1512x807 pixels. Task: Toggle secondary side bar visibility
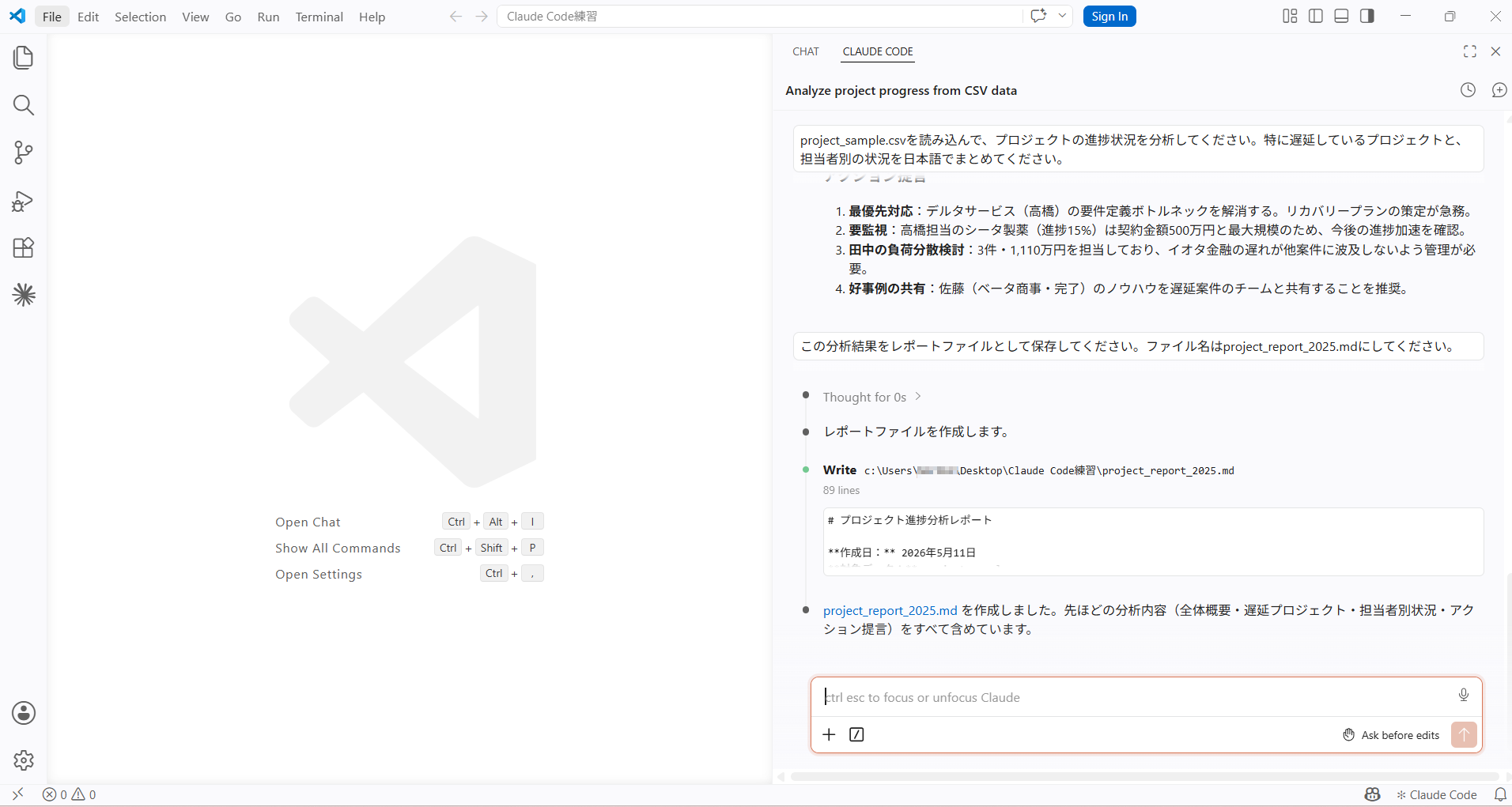coord(1367,16)
